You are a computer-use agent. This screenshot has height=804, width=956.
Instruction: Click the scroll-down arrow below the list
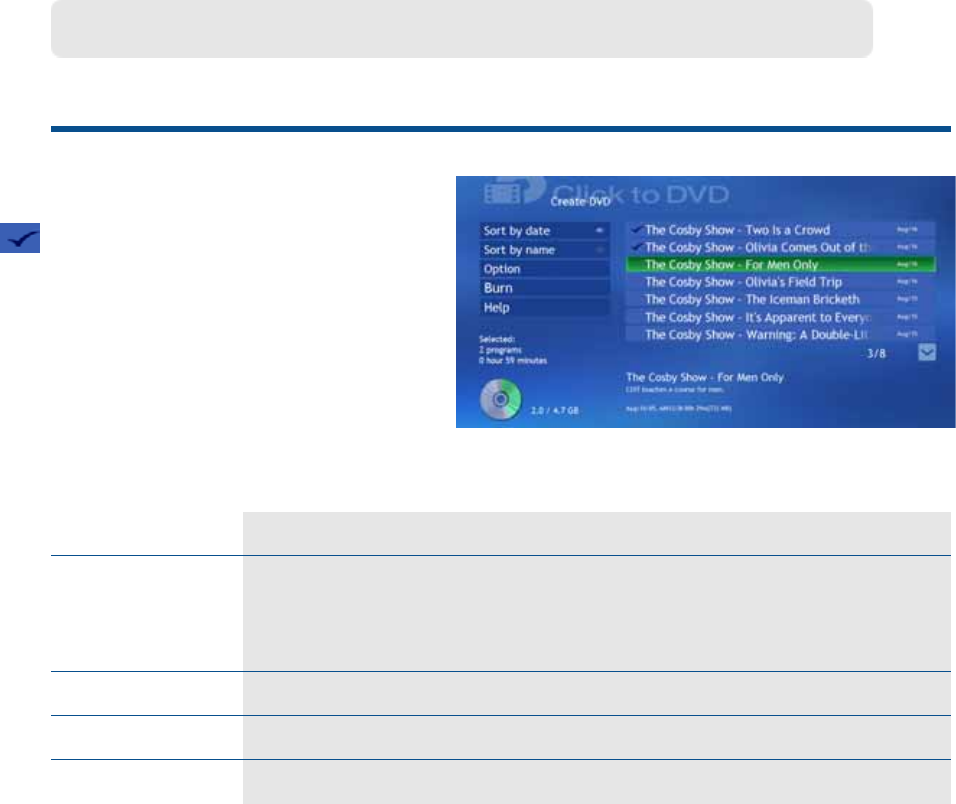[x=927, y=352]
